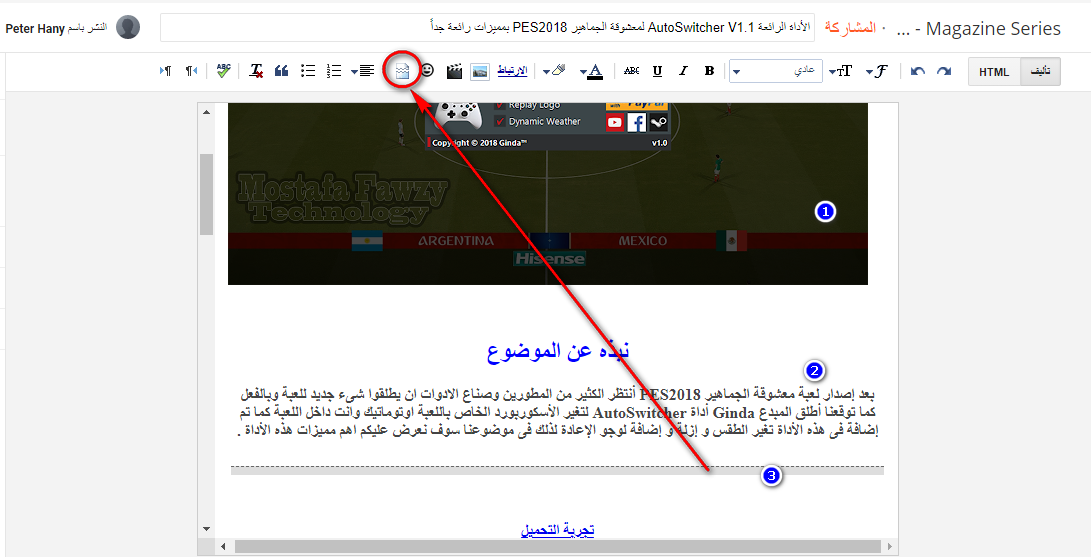The width and height of the screenshot is (1091, 557).
Task: Click the paragraph line mentioning PES2018
Action: pyautogui.click(x=557, y=395)
